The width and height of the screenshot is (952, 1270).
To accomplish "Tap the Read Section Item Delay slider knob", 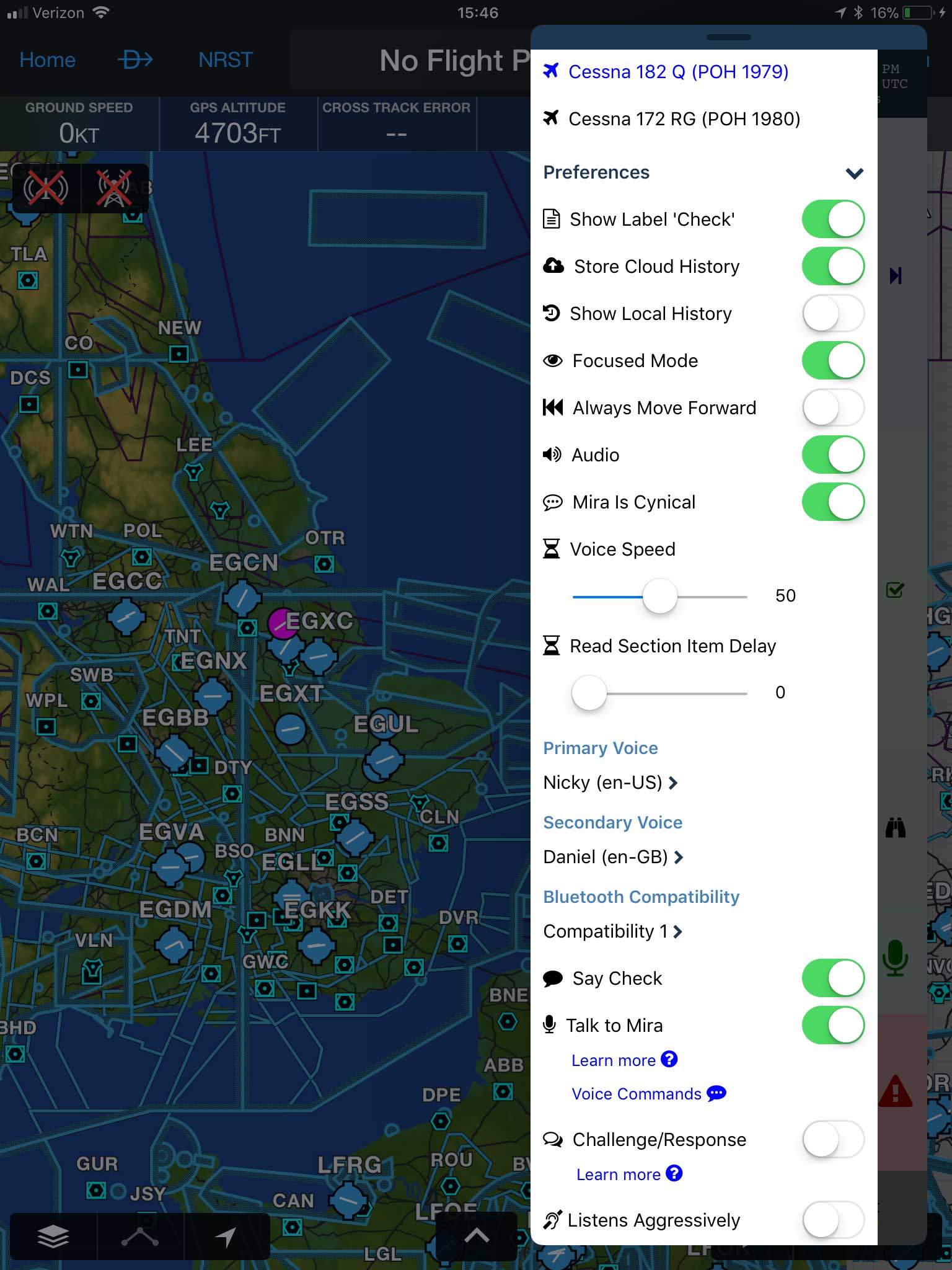I will click(x=589, y=693).
